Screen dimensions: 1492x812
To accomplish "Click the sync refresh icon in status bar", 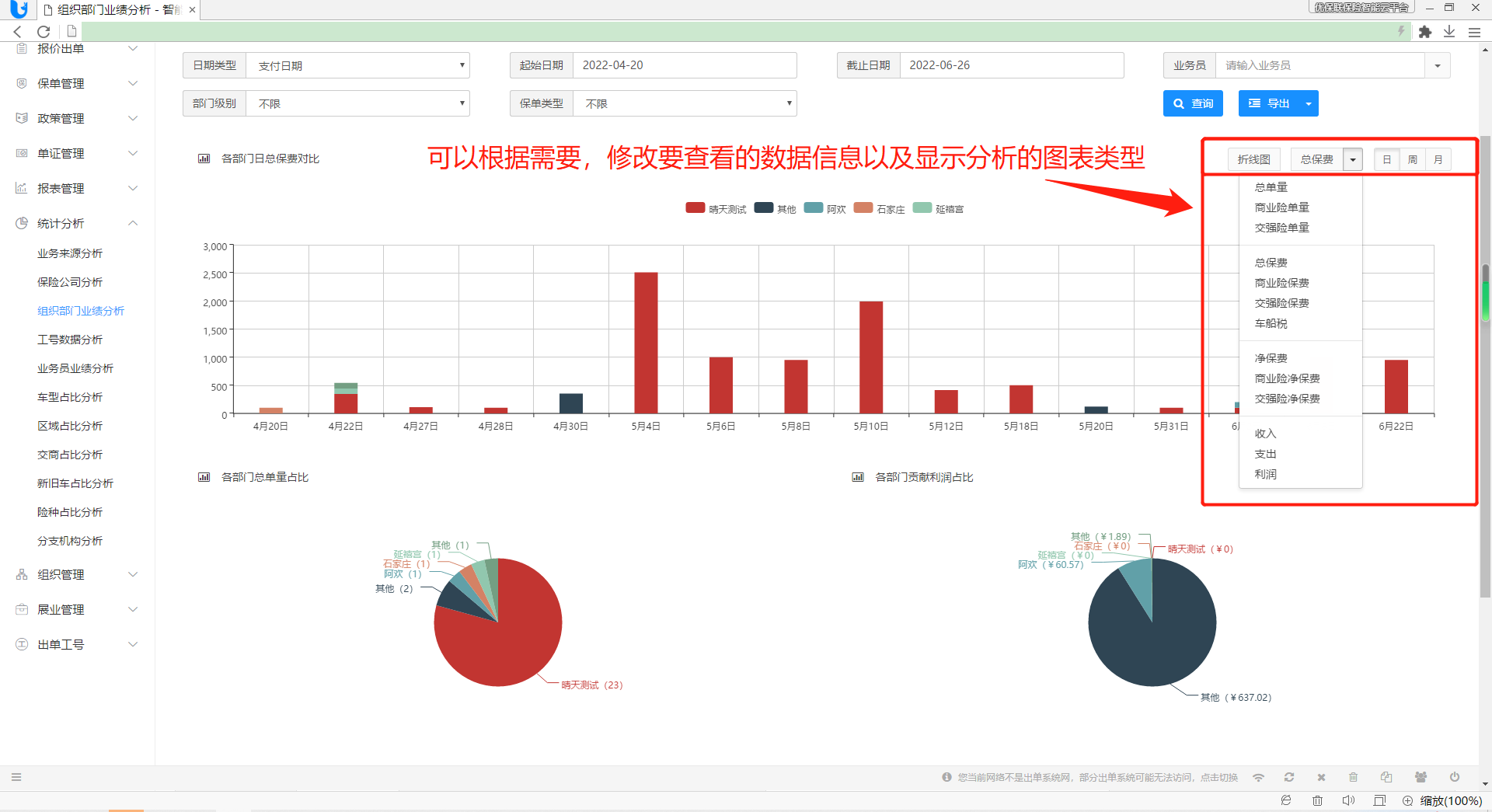I will point(1289,777).
